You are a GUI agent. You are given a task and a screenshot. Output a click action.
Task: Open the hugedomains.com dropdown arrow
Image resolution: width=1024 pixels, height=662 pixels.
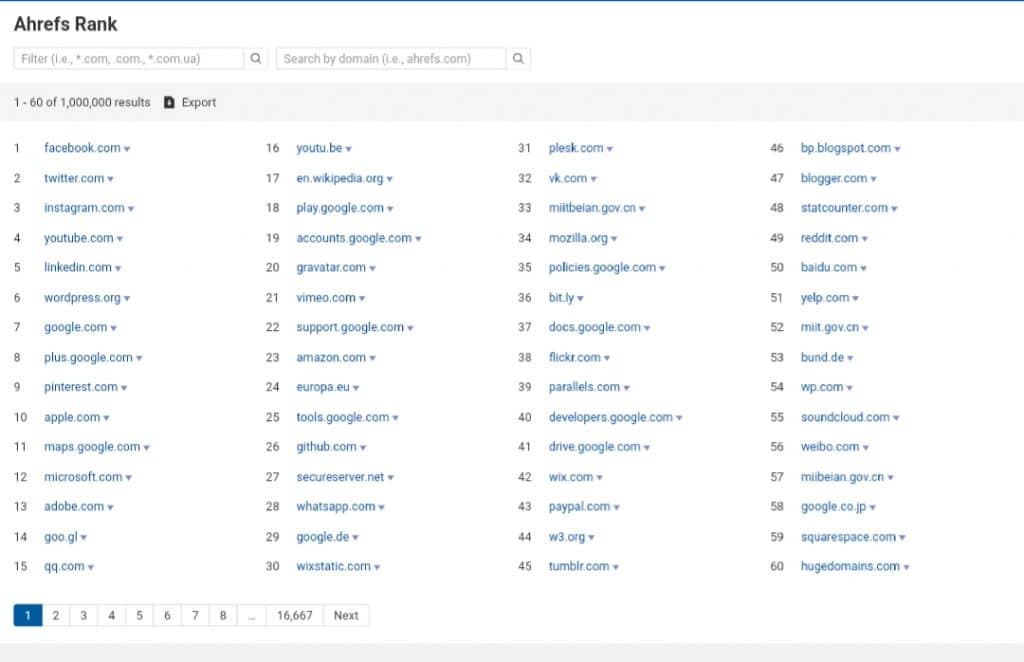pyautogui.click(x=906, y=568)
